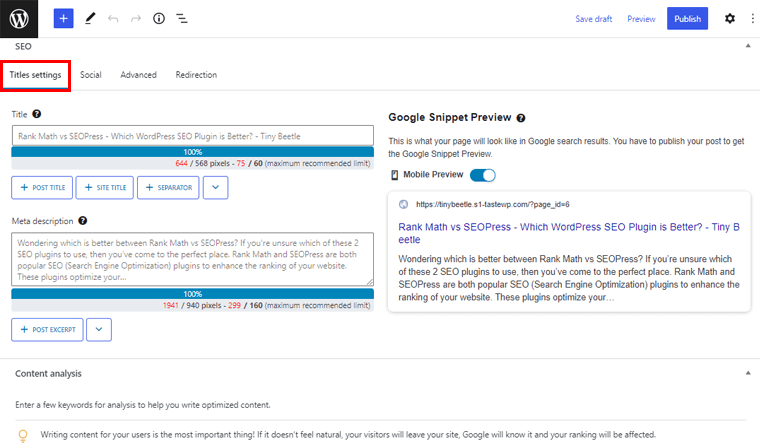Click the meta description length progress bar
Image resolution: width=760 pixels, height=445 pixels.
point(192,294)
